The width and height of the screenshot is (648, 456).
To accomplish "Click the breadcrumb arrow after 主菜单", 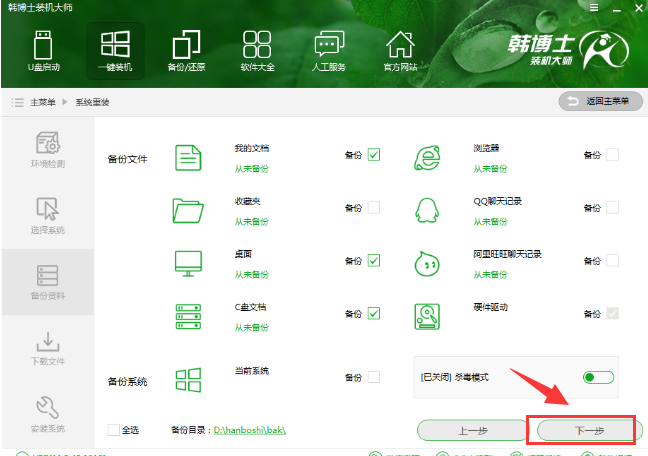I will point(64,102).
